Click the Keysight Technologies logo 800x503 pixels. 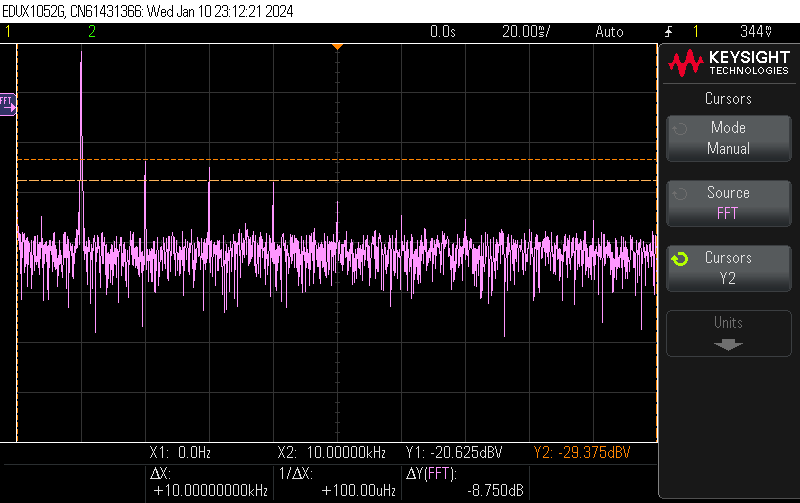(729, 63)
